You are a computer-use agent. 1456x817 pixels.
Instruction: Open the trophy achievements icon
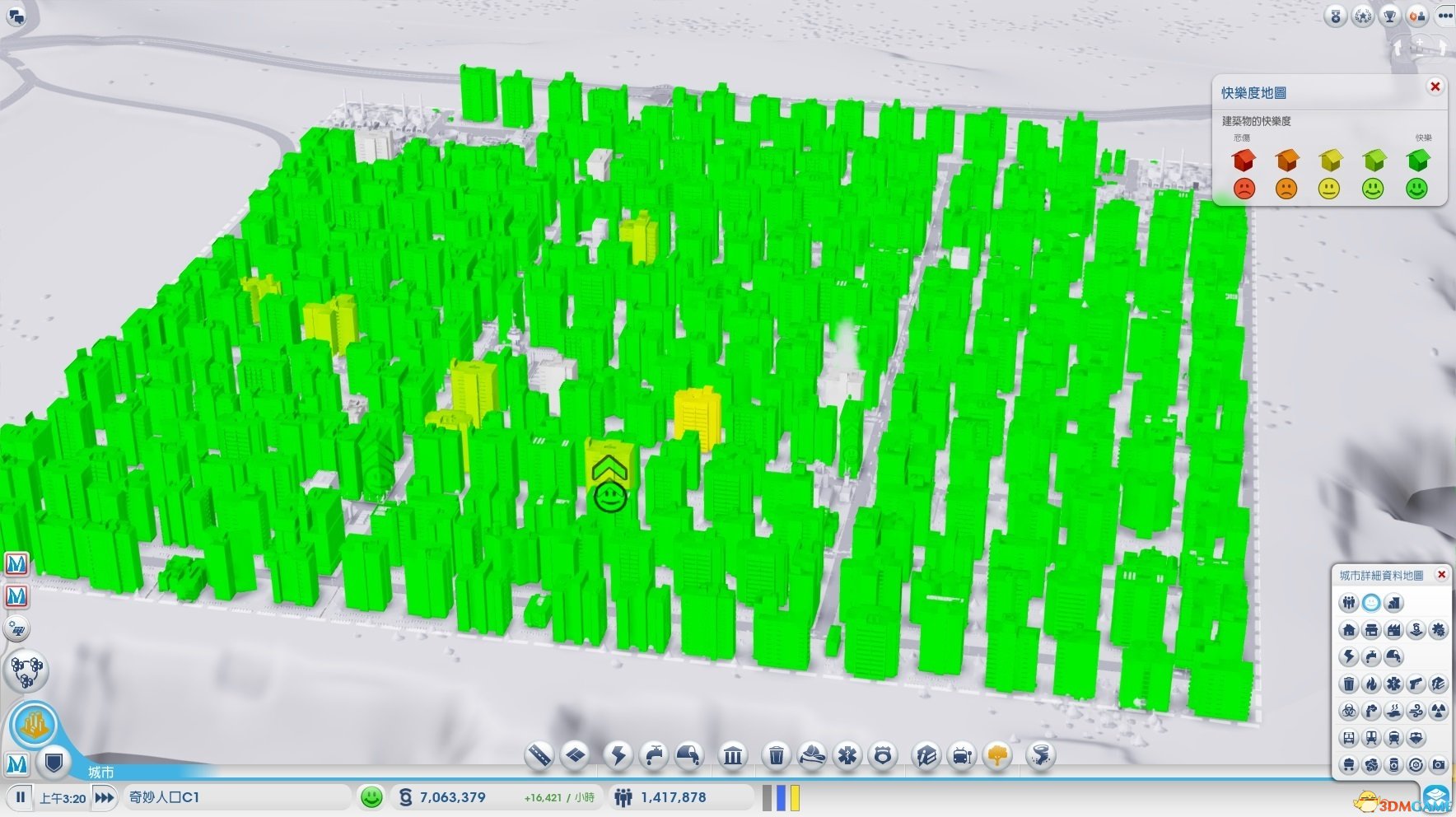1390,16
